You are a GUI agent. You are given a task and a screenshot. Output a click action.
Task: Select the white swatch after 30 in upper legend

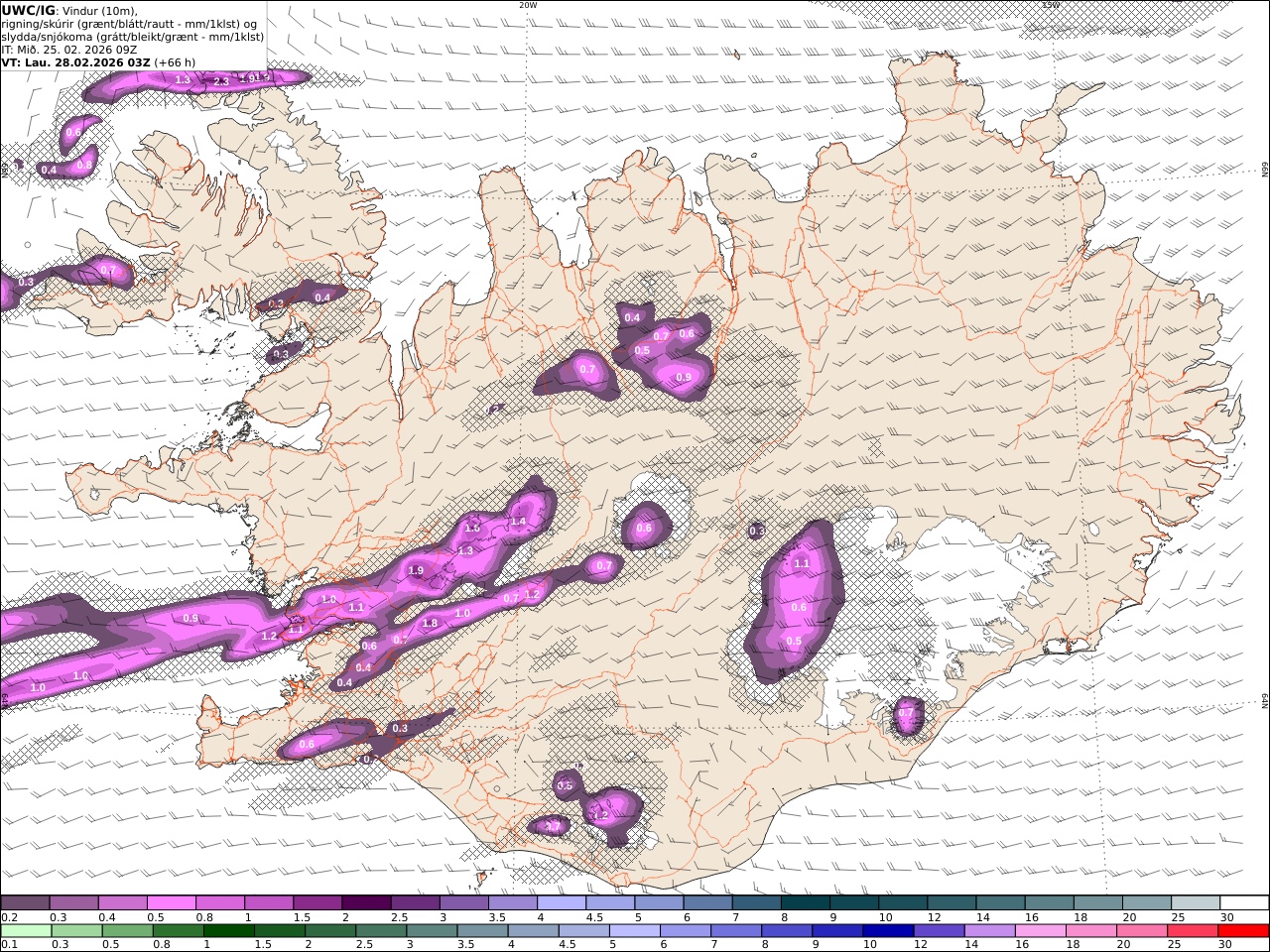1244,903
